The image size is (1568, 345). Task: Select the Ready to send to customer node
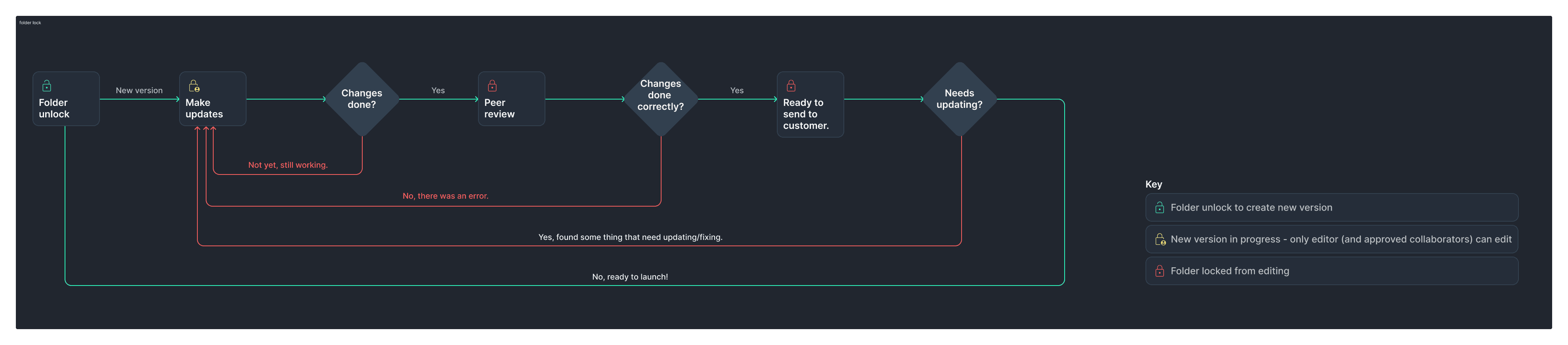tap(810, 105)
